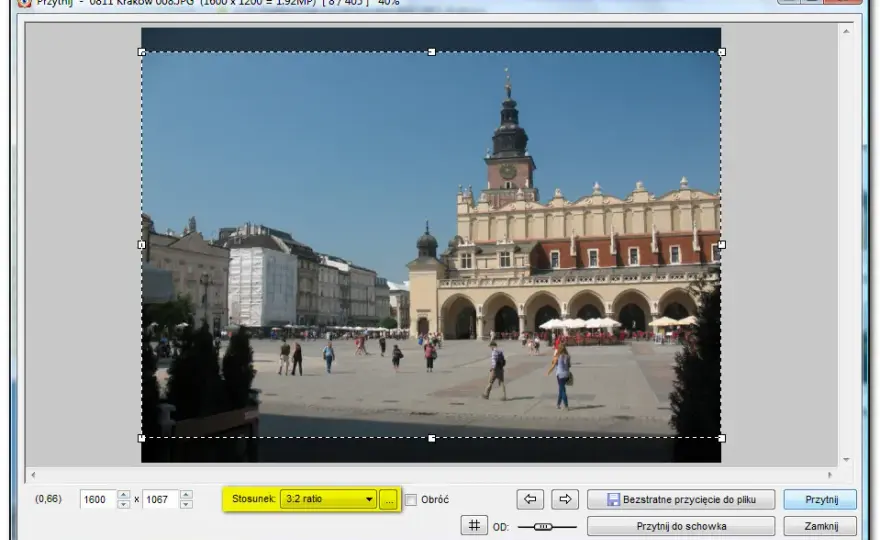880x540 pixels.
Task: Click Bezstratne przycięcie do pliku button
Action: pos(681,499)
